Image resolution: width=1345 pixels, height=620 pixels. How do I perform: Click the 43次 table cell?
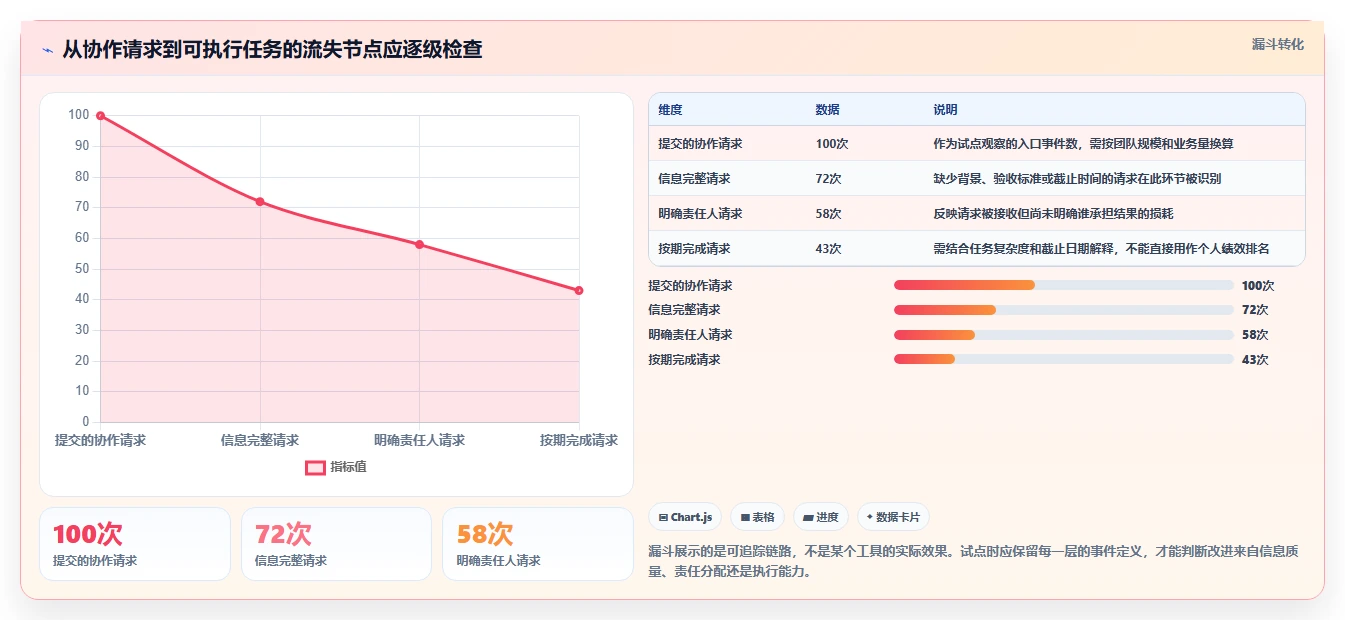(x=828, y=249)
